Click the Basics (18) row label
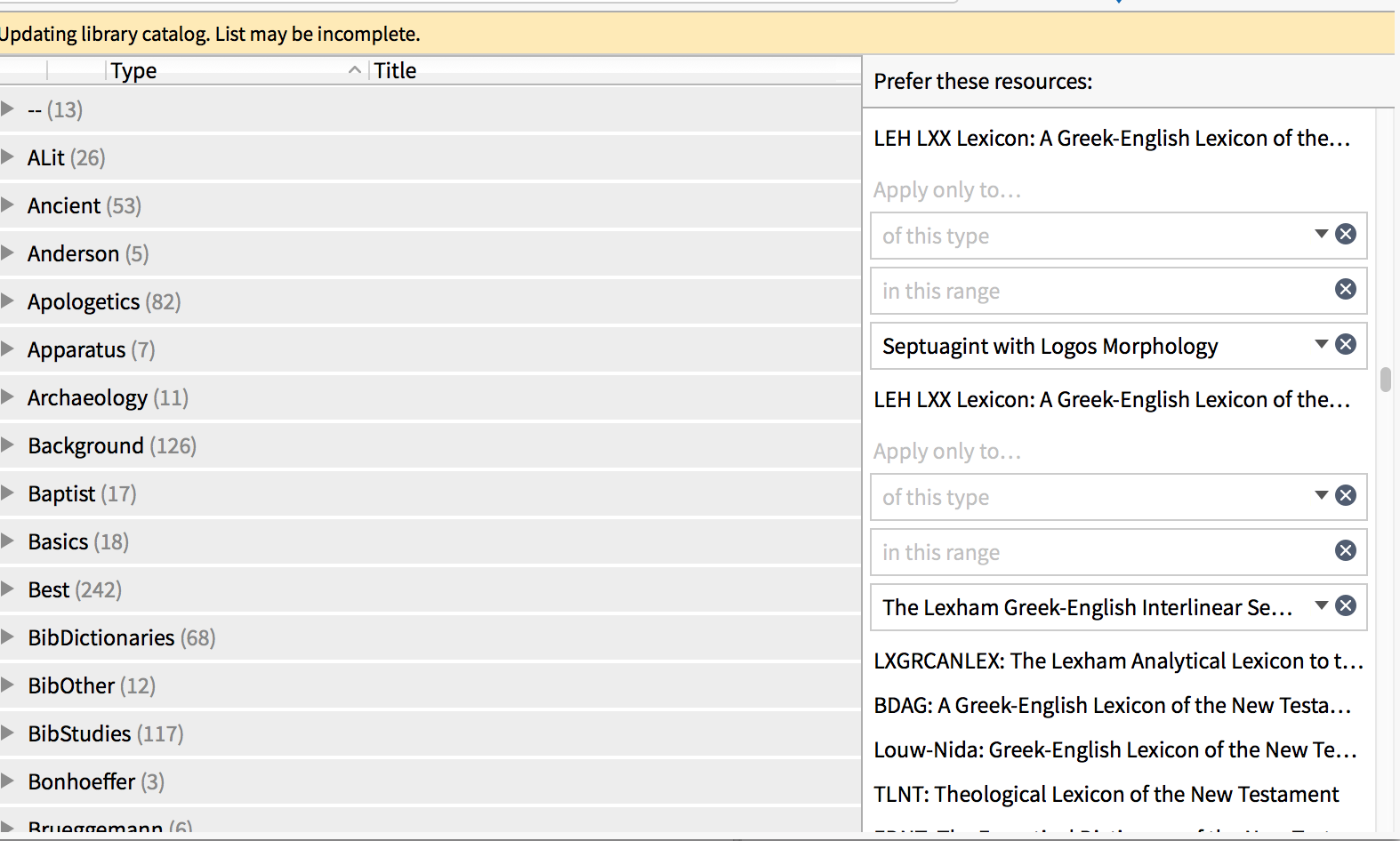Screen dimensions: 1400x841 point(78,541)
